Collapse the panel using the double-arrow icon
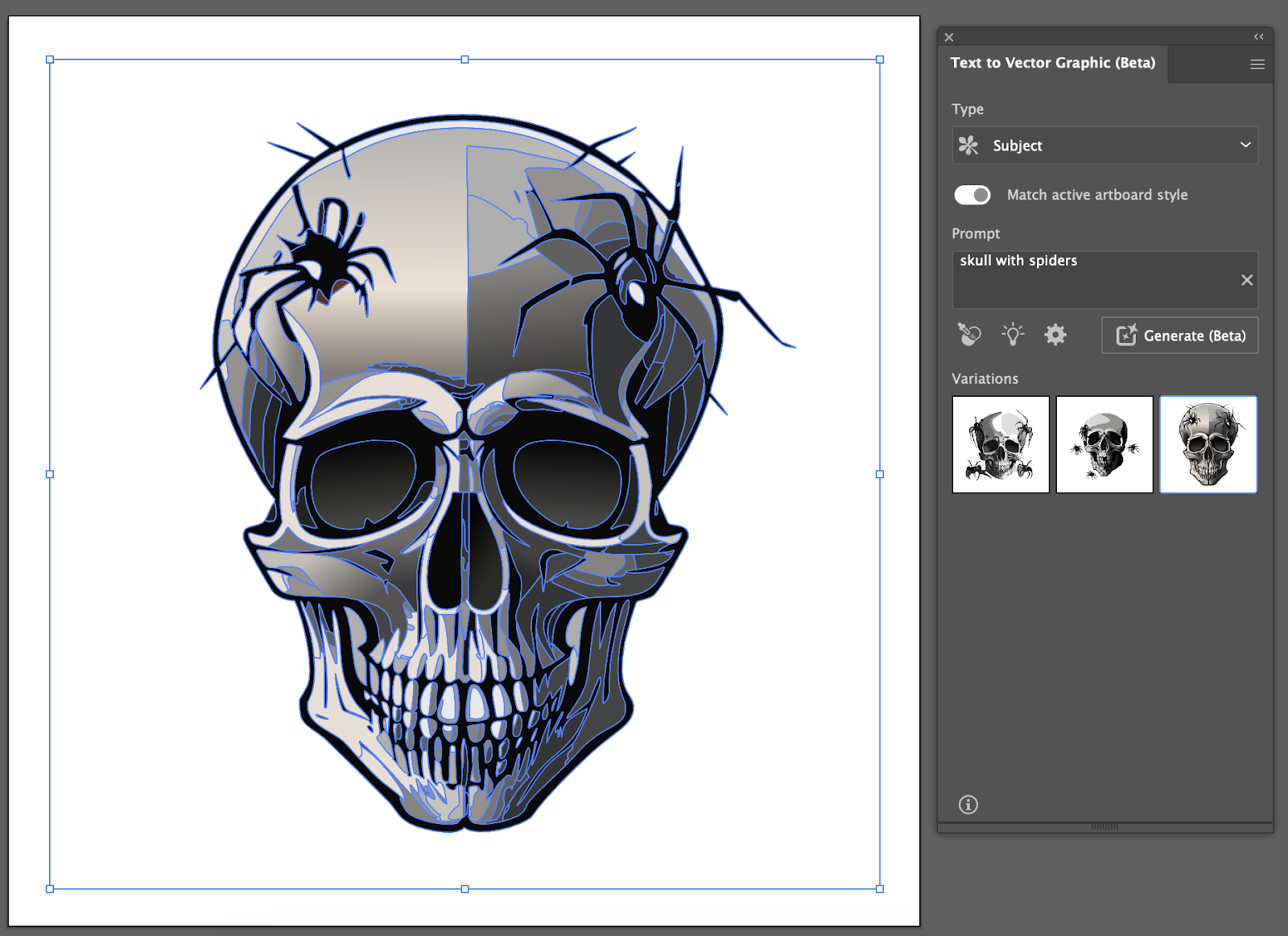 click(x=1258, y=37)
